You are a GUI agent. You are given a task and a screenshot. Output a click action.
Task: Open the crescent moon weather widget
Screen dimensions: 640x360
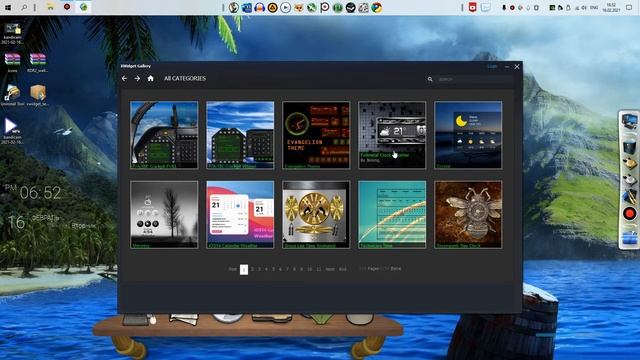pos(468,135)
